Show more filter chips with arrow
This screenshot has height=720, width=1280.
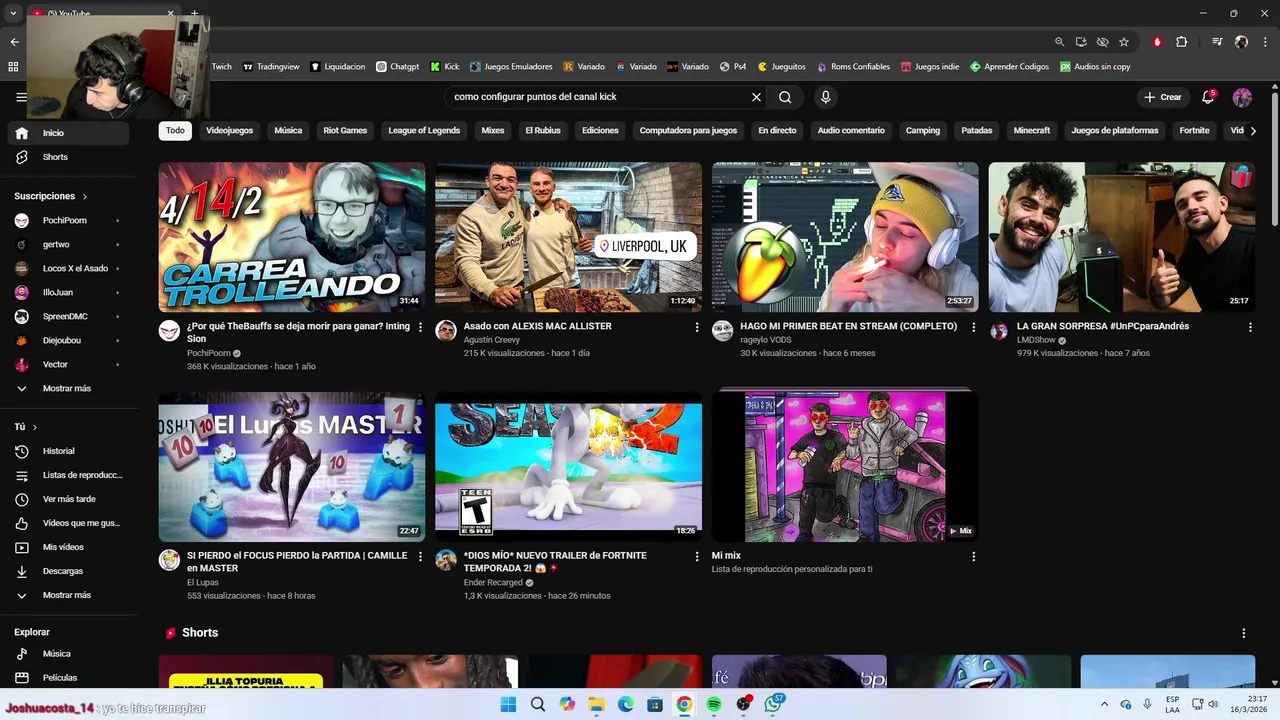tap(1253, 130)
